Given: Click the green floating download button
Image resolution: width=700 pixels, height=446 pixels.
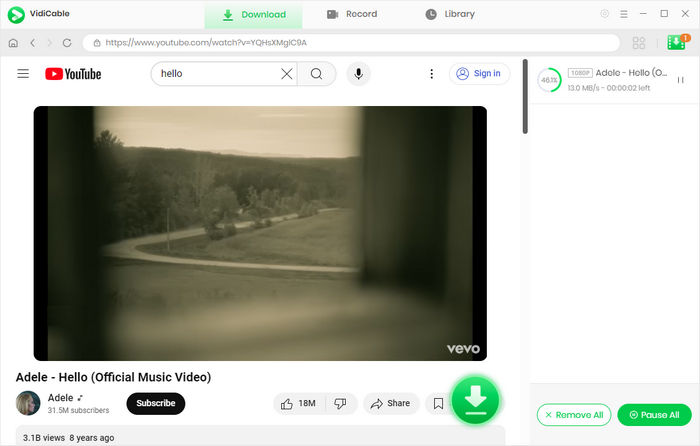Looking at the screenshot, I should (475, 400).
